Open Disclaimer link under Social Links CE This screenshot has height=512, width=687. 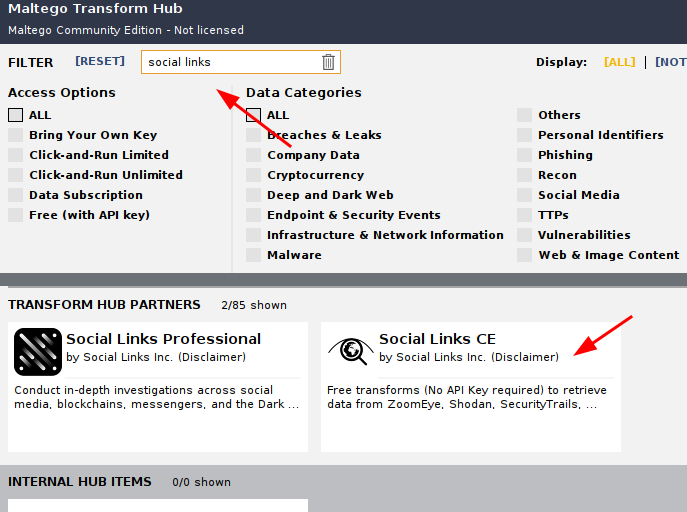pyautogui.click(x=525, y=357)
